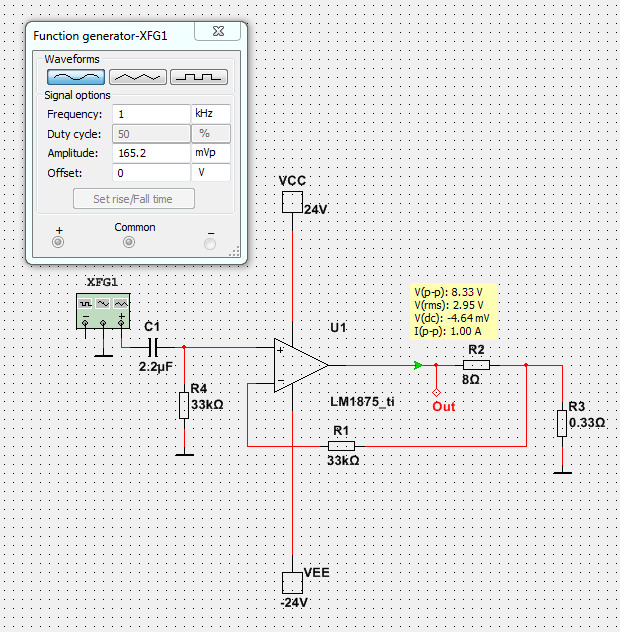Select resistor R4 symbol
The height and width of the screenshot is (632, 620).
[184, 406]
